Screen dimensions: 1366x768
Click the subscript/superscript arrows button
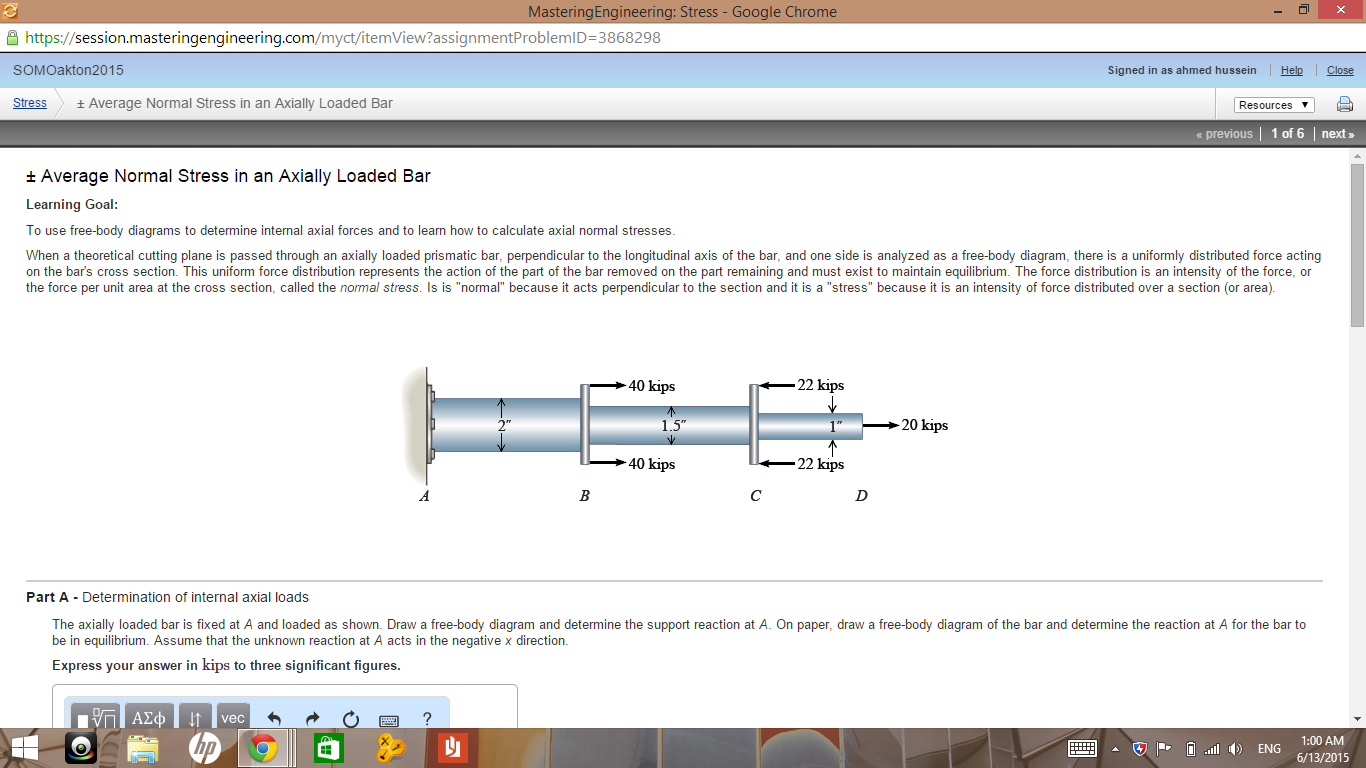[196, 717]
